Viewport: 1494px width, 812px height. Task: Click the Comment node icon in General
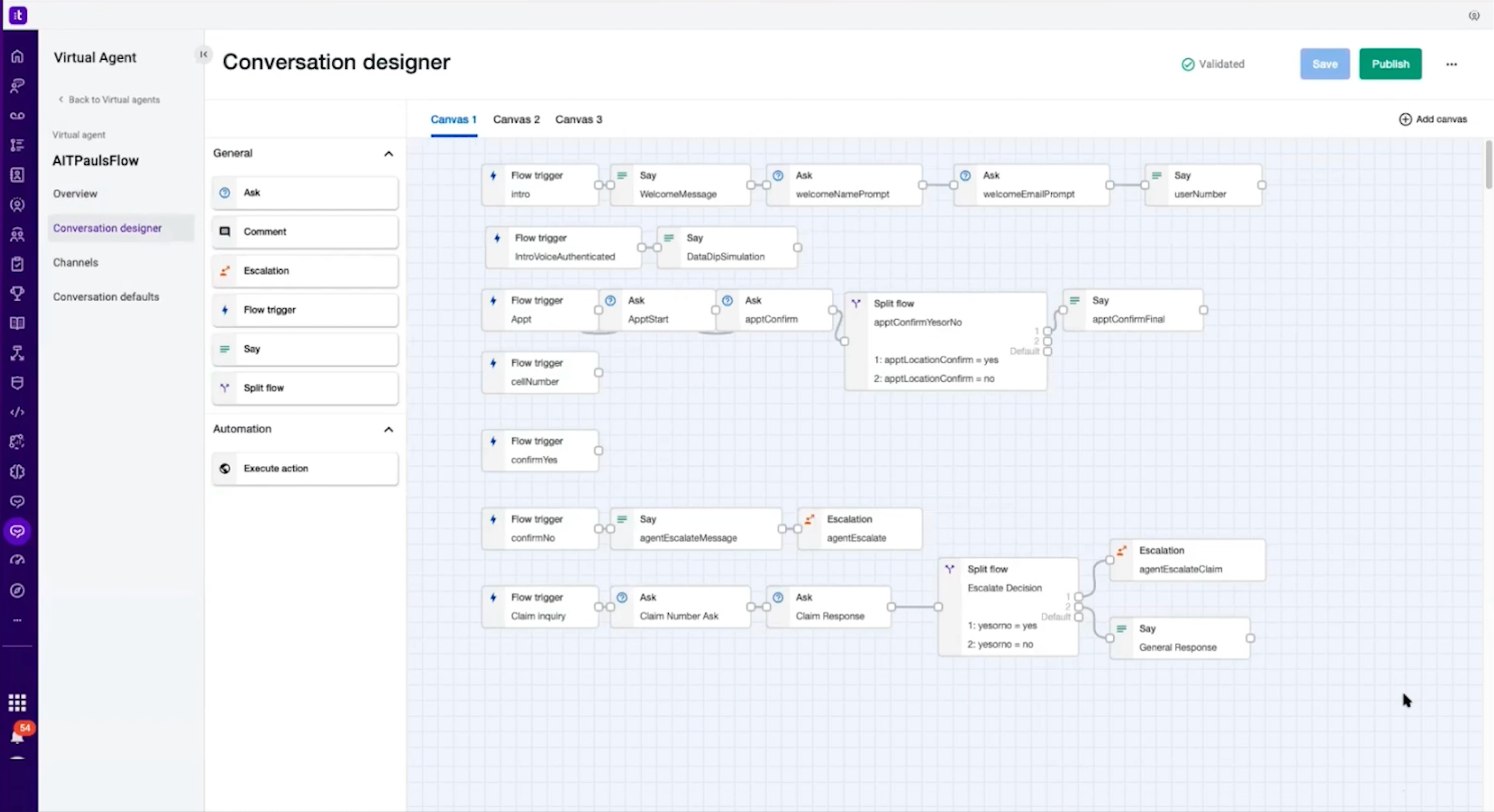pyautogui.click(x=224, y=231)
